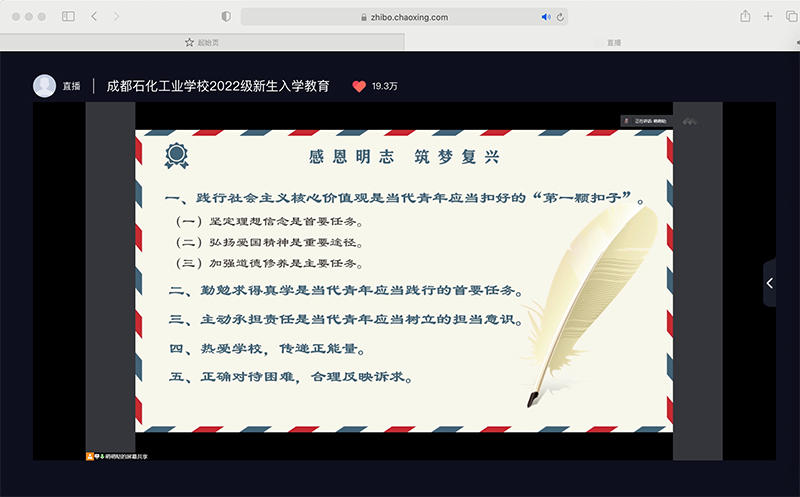Viewport: 800px width, 497px height.
Task: Click the red heart like icon
Action: [x=359, y=86]
